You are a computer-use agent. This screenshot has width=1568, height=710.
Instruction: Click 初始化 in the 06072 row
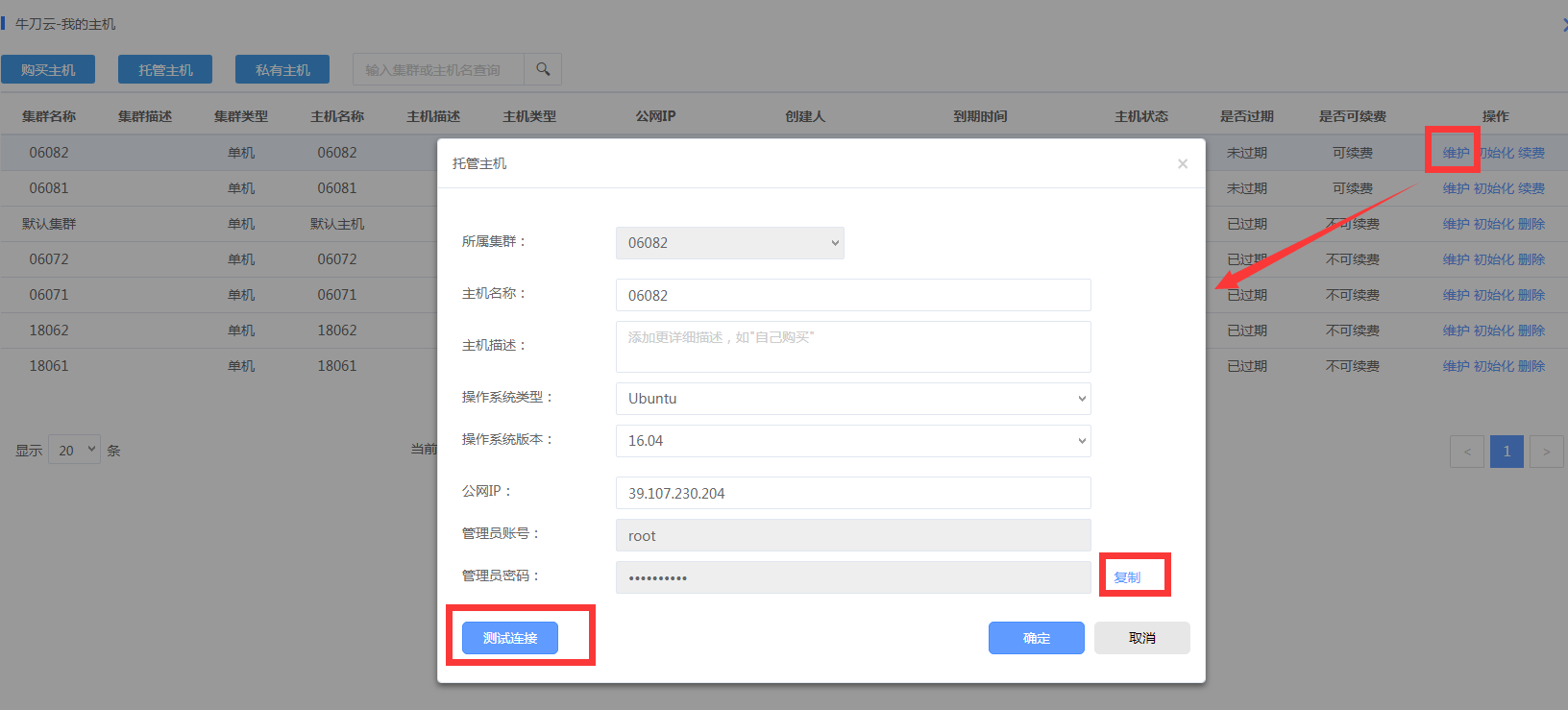tap(1494, 259)
